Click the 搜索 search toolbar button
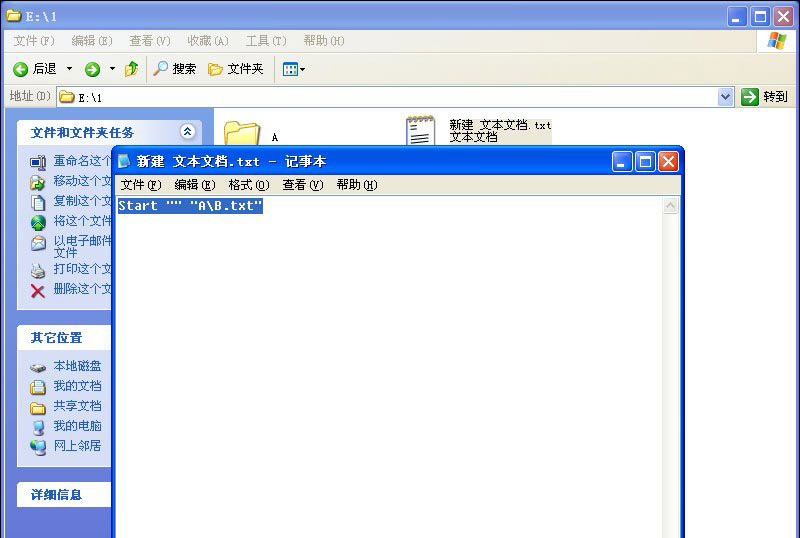The height and width of the screenshot is (538, 800). tap(174, 69)
